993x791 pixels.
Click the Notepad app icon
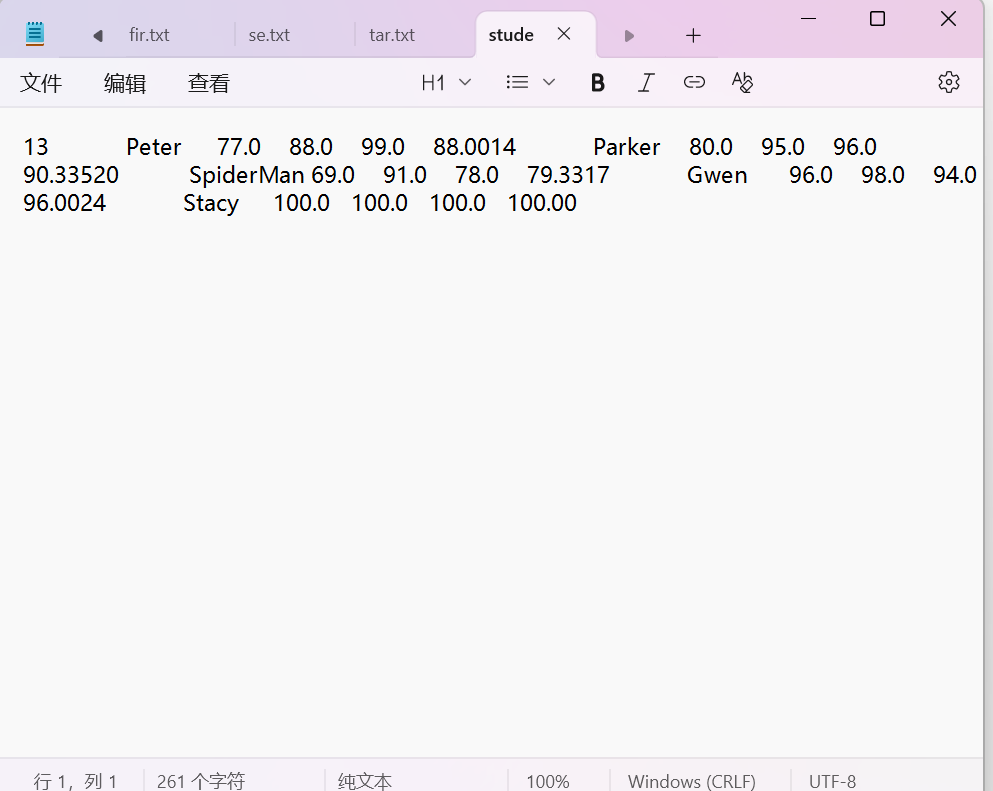[35, 34]
